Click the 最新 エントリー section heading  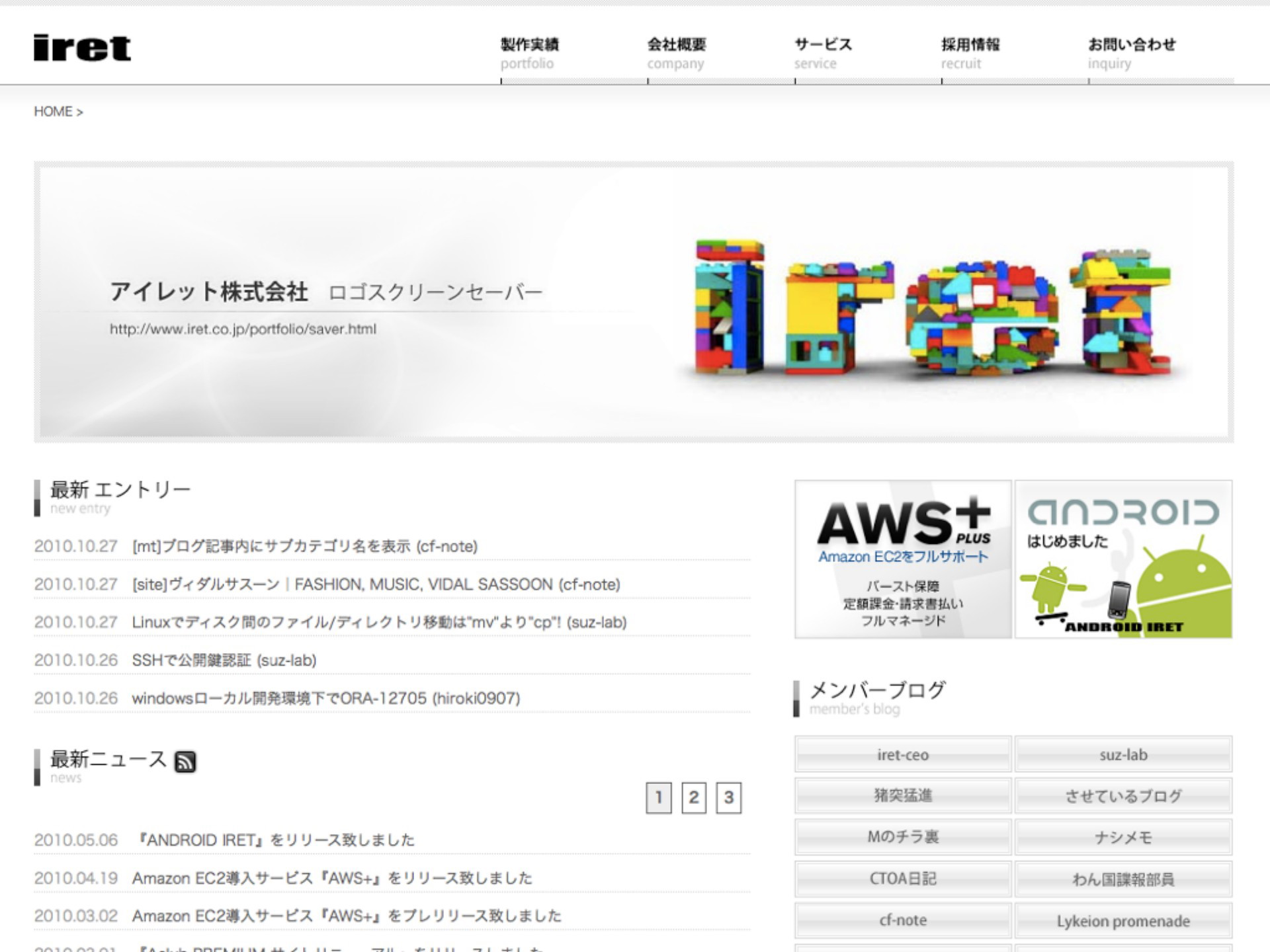click(x=120, y=490)
